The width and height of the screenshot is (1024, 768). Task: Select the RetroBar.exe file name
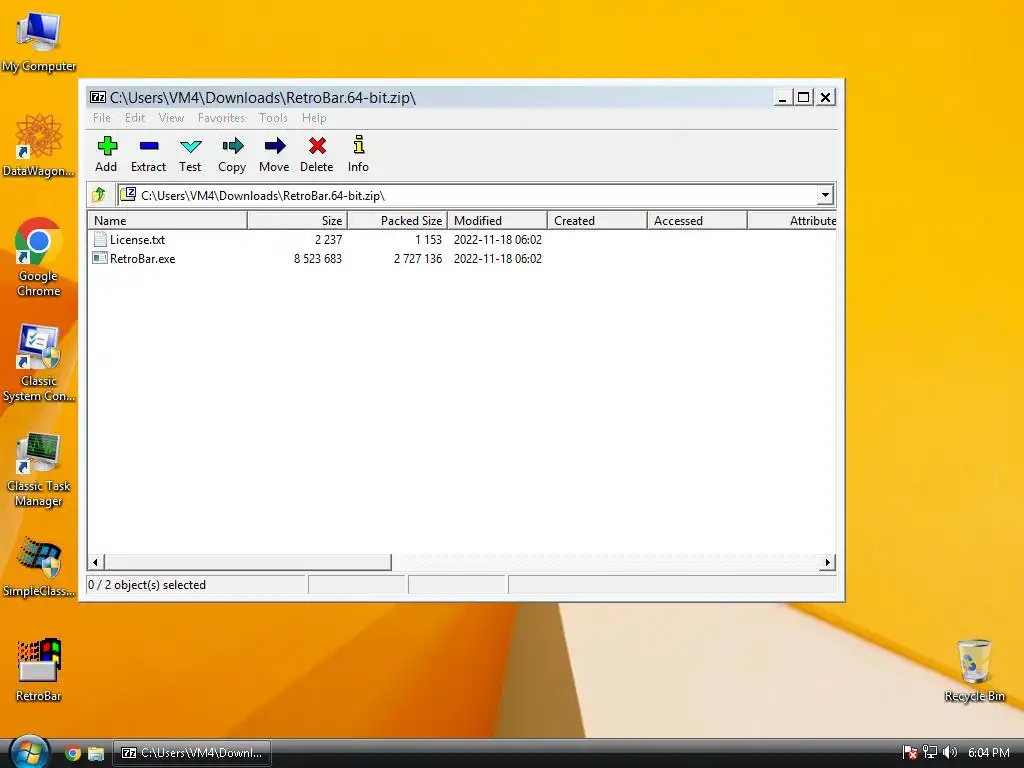(x=142, y=259)
